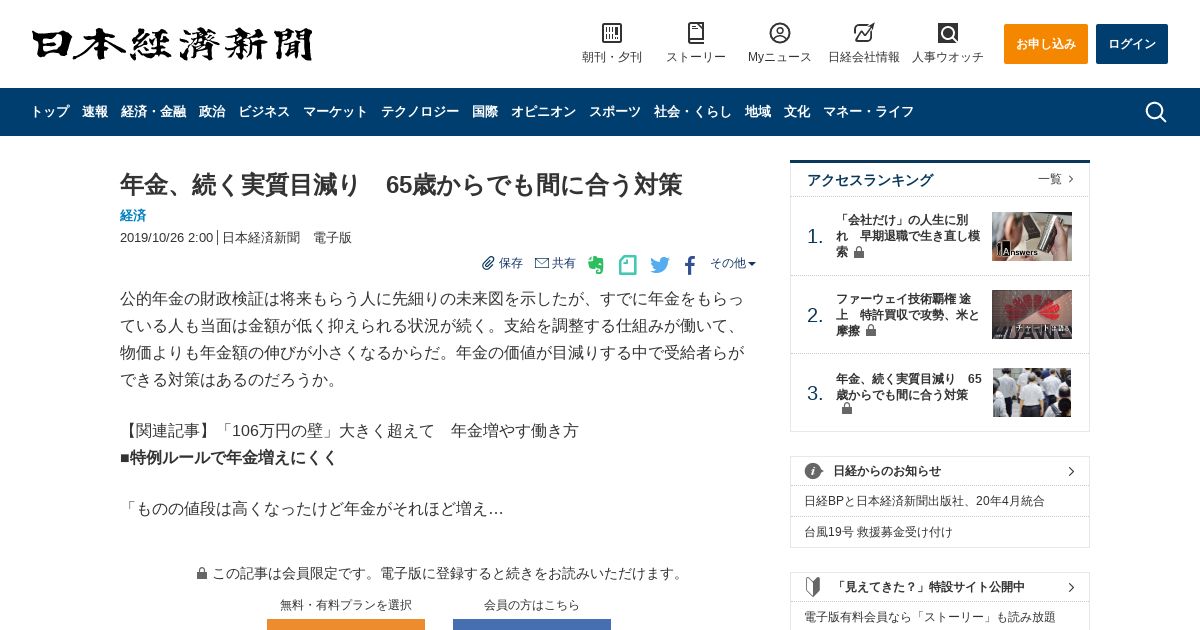The height and width of the screenshot is (630, 1200).
Task: Click the Huawei thumbnail for ranking article 2
Action: [1032, 314]
